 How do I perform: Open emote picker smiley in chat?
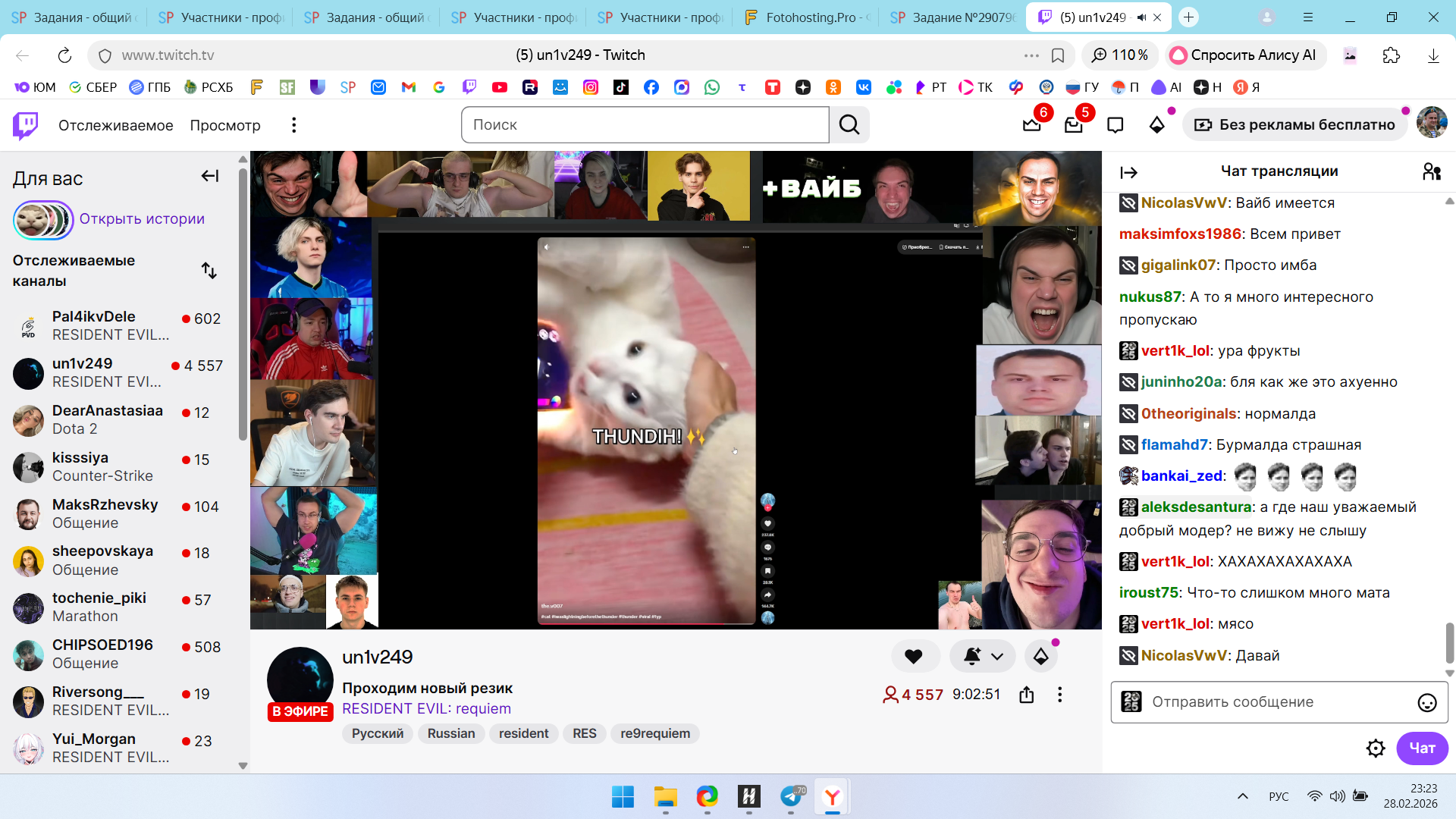1426,703
